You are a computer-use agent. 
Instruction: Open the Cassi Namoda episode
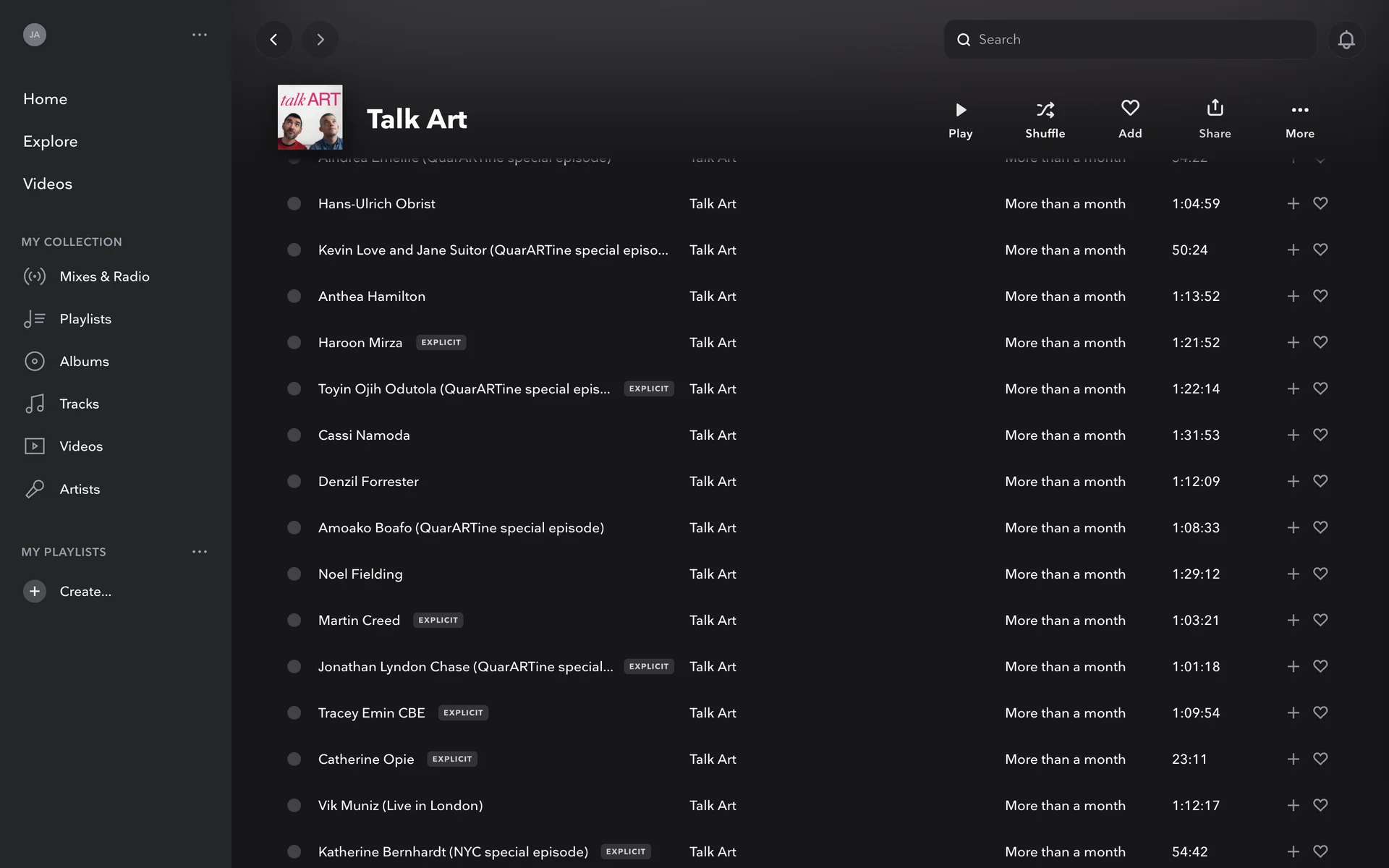tap(364, 435)
